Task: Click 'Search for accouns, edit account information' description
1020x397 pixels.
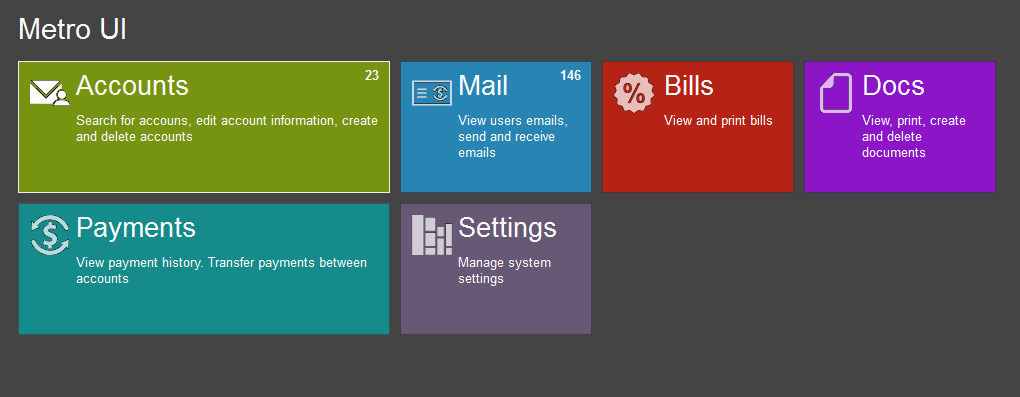Action: (227, 129)
